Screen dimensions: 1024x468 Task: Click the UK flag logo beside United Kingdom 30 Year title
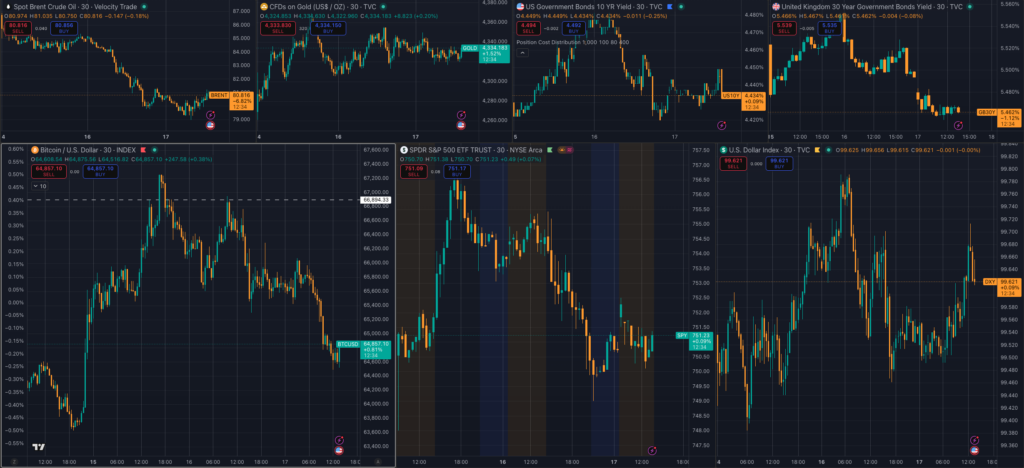(776, 7)
